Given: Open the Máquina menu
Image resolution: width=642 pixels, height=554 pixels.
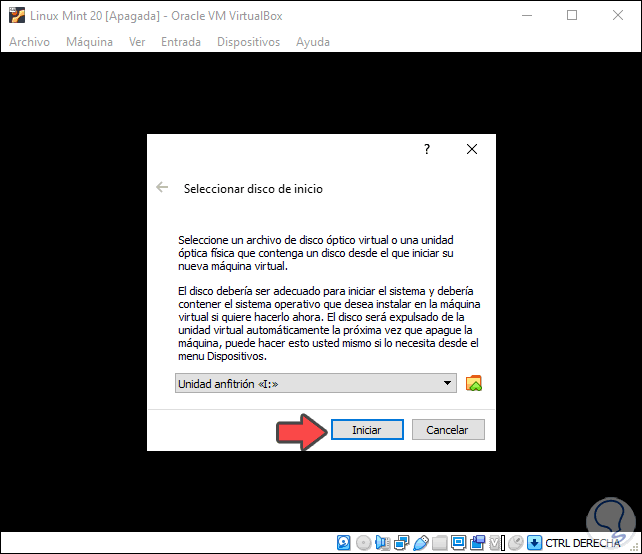Looking at the screenshot, I should [89, 42].
